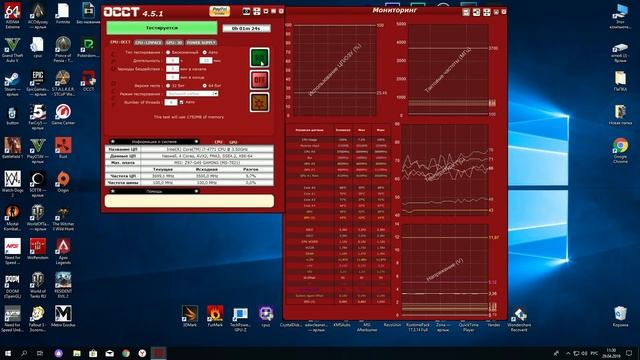Select the 64 bit test version radio
Viewport: 640px width, 360px height.
[205, 86]
